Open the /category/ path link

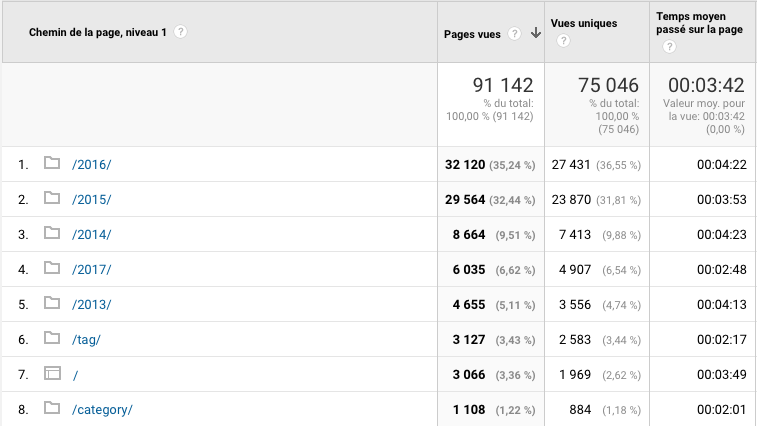point(102,409)
